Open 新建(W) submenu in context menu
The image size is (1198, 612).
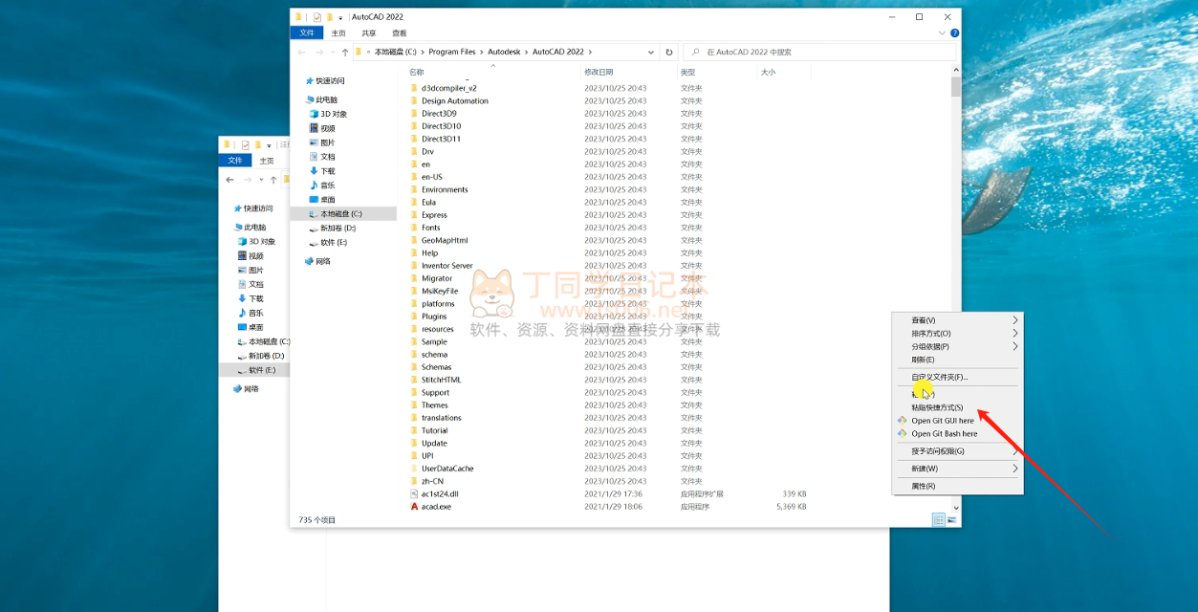957,468
